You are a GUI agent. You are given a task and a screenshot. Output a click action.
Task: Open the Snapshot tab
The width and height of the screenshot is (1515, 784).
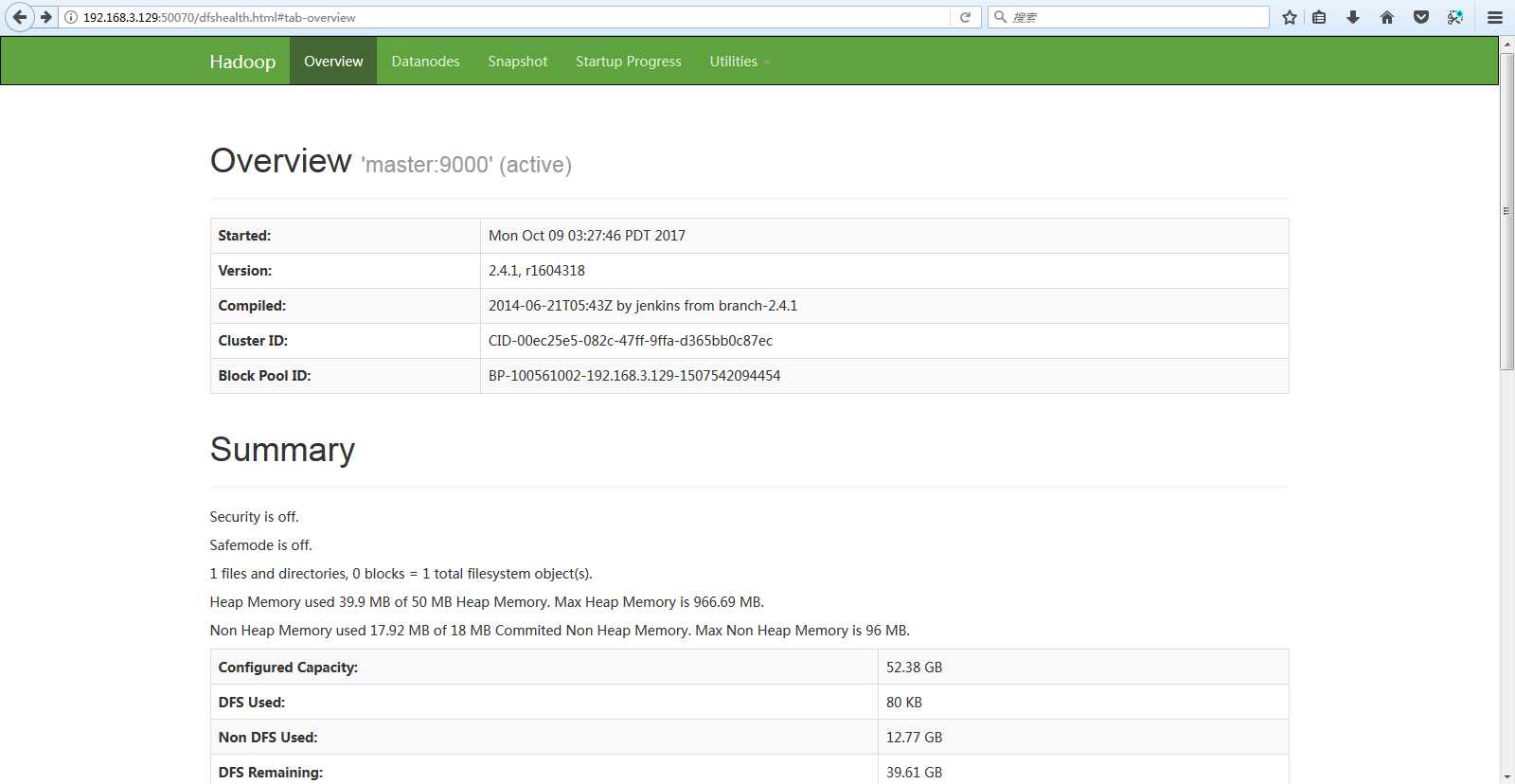pyautogui.click(x=518, y=62)
